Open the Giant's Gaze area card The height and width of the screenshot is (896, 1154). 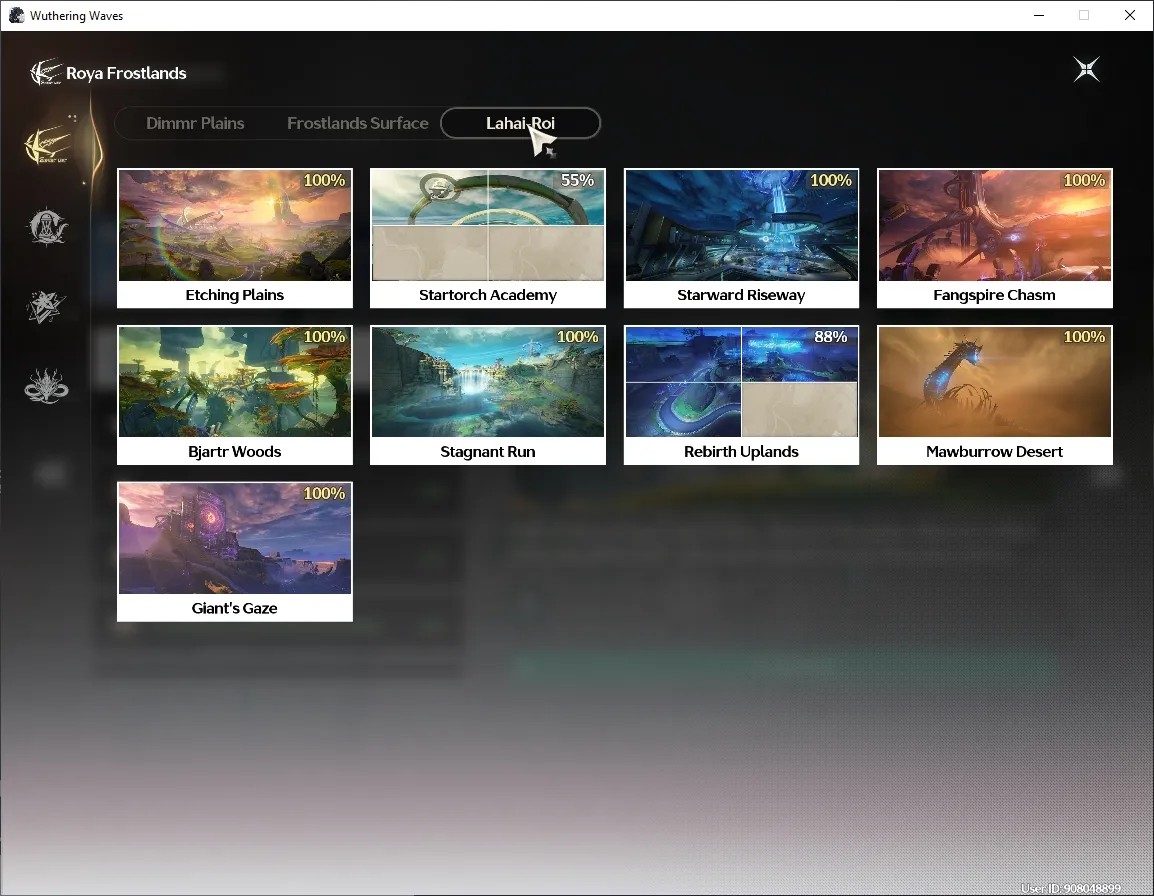(x=235, y=551)
